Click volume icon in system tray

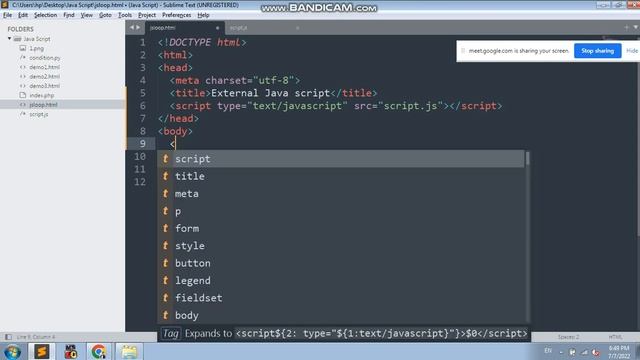596,352
